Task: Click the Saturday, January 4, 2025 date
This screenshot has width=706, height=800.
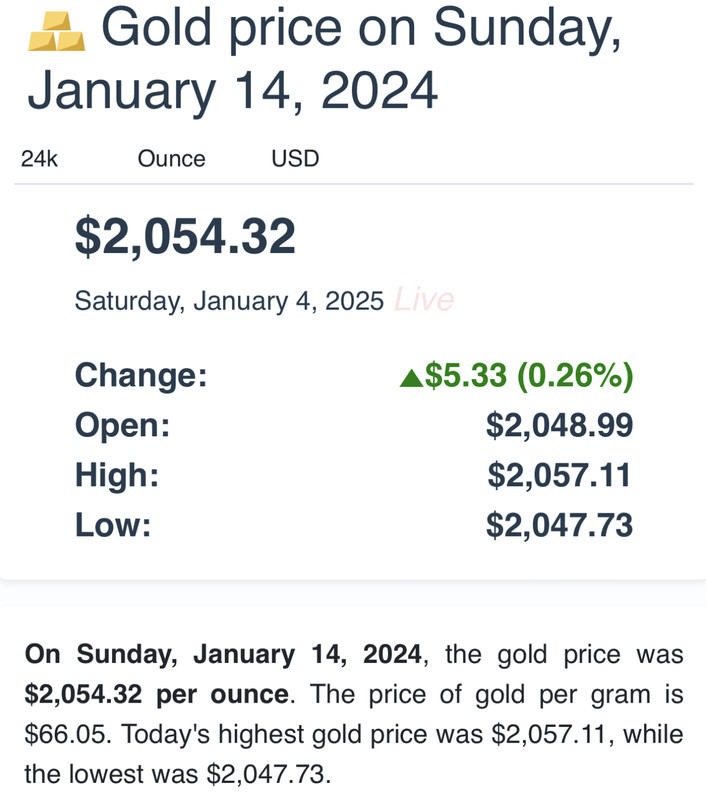Action: coord(229,301)
